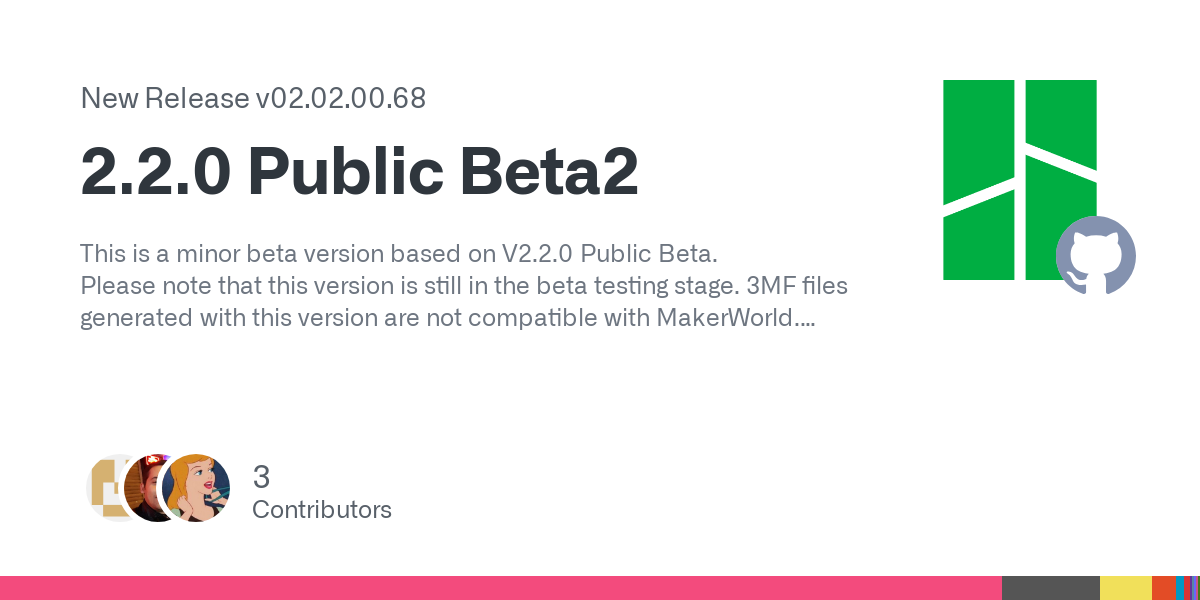Open the 2.2.0 Public Beta2 title
The height and width of the screenshot is (600, 1200).
click(359, 171)
